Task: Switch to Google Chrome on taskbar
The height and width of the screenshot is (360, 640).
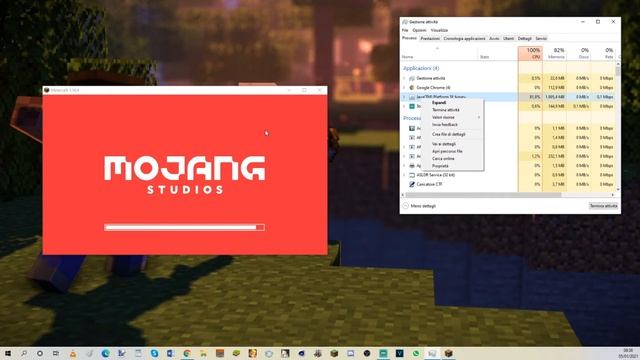Action: 187,353
